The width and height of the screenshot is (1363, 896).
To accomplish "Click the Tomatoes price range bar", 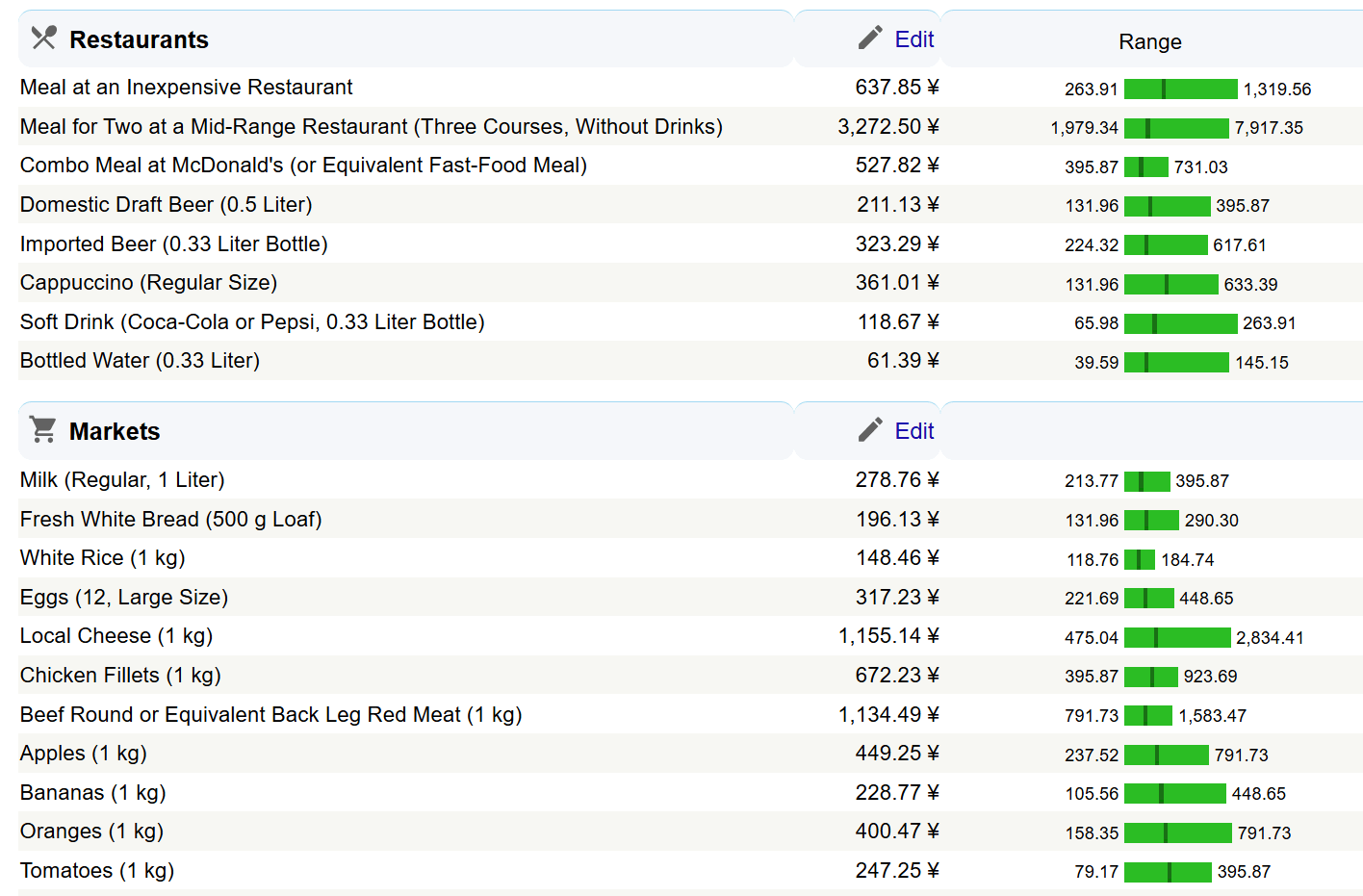I will pos(1167,872).
